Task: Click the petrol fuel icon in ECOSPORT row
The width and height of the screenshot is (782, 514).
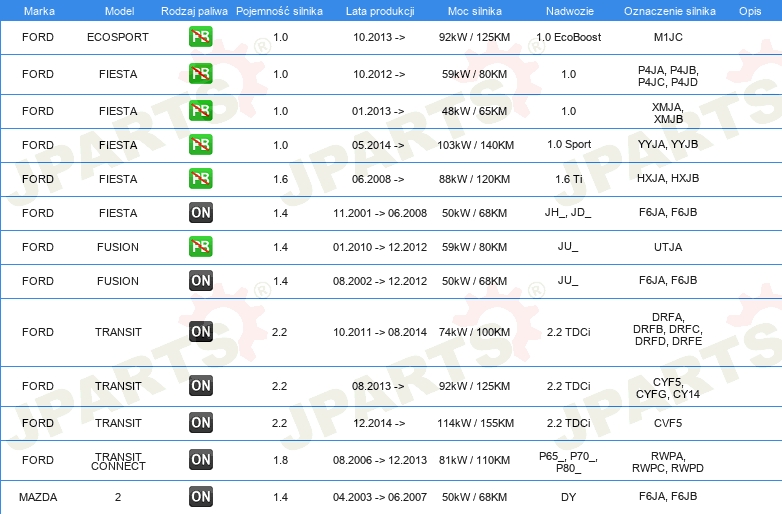Action: [200, 37]
